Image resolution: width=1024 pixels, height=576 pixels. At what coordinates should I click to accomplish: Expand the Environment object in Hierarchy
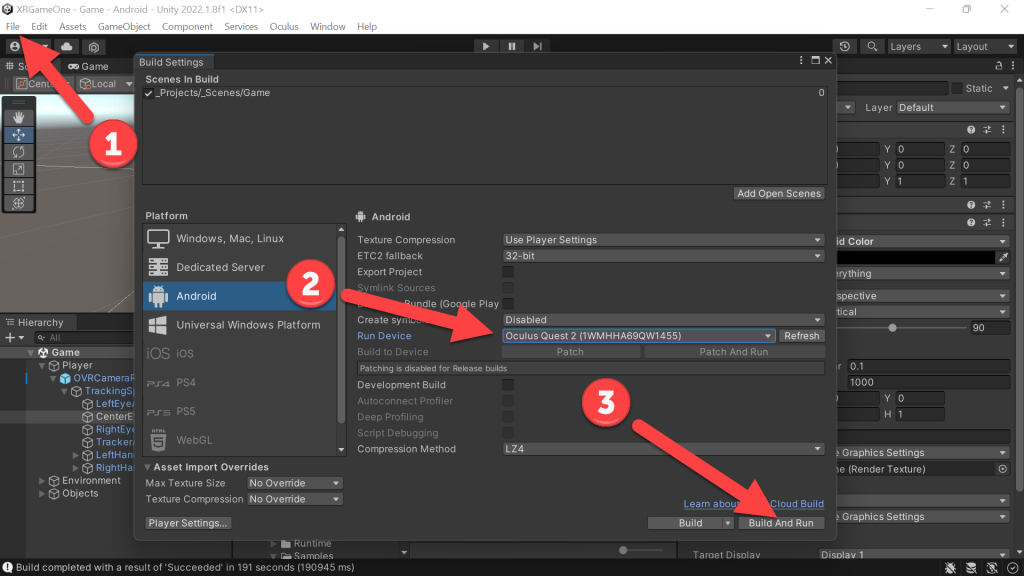[x=42, y=481]
